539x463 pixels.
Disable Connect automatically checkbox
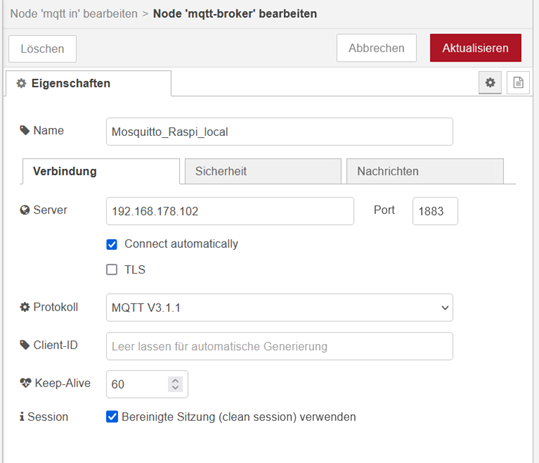point(112,244)
